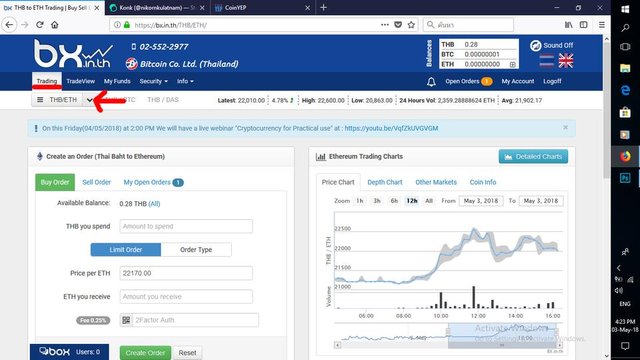Image resolution: width=640 pixels, height=360 pixels.
Task: Open a new browser tab
Action: click(323, 7)
